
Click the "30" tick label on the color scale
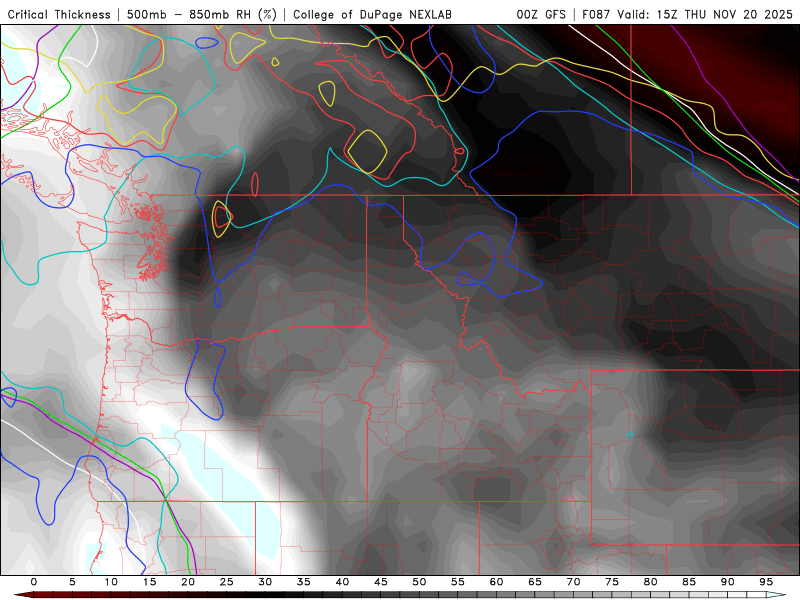265,582
